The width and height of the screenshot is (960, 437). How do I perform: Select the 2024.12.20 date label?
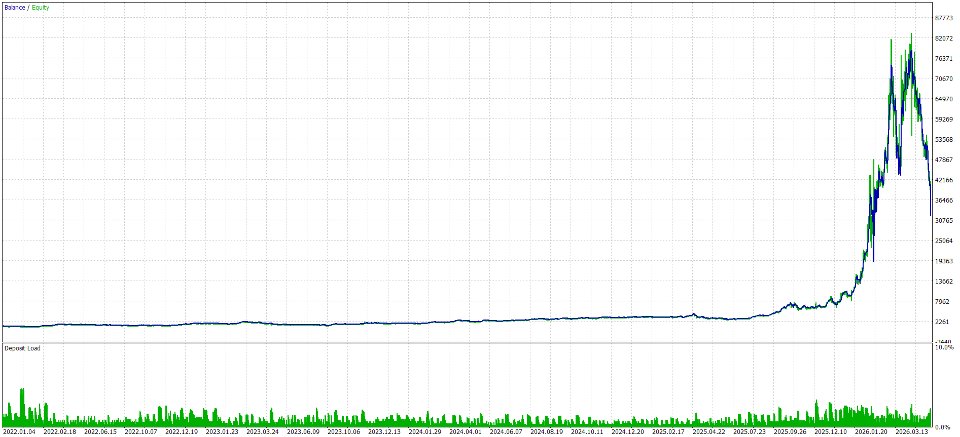pos(628,431)
